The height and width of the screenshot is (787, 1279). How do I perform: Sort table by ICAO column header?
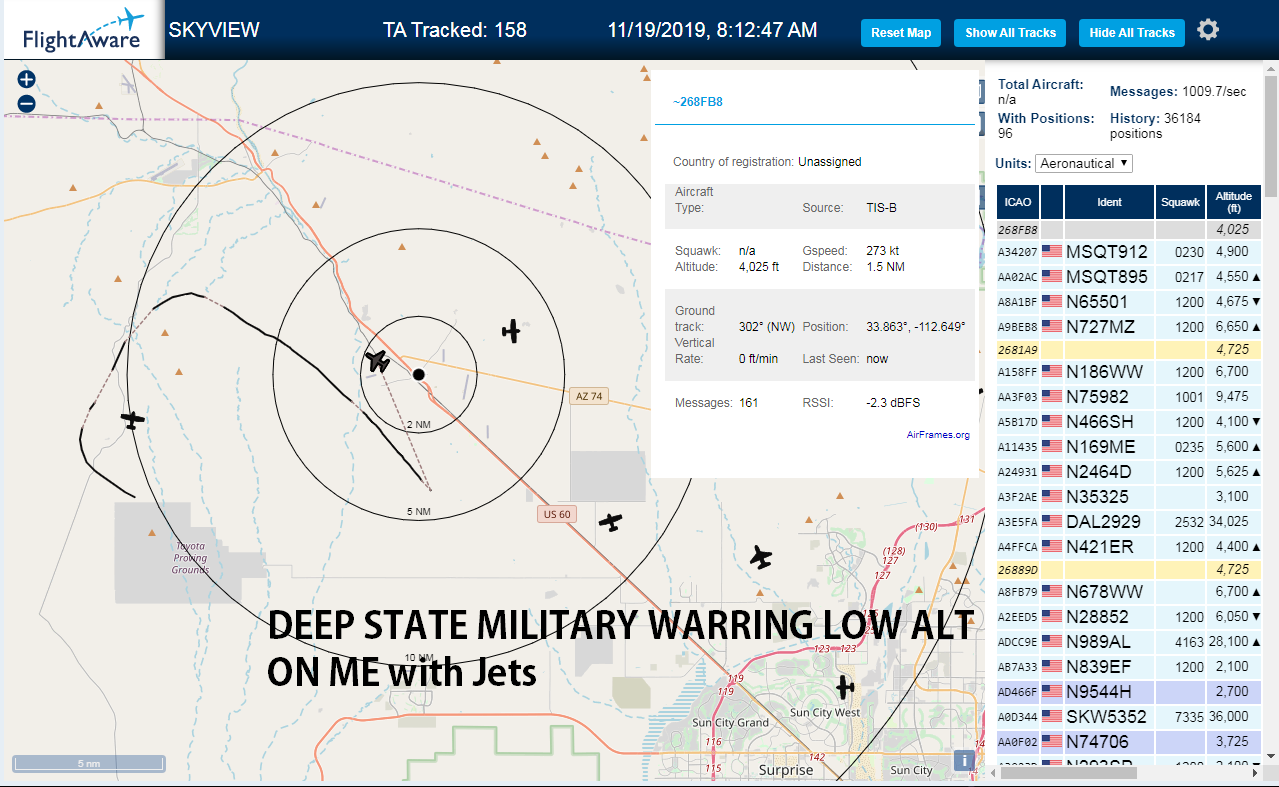pyautogui.click(x=1018, y=202)
